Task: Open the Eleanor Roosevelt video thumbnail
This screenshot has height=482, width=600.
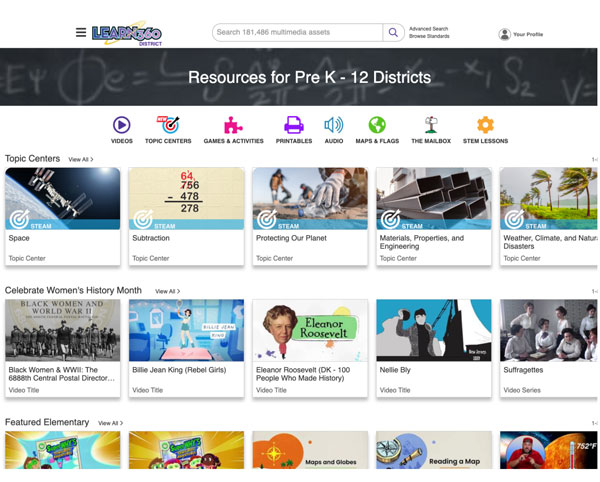Action: coord(310,330)
